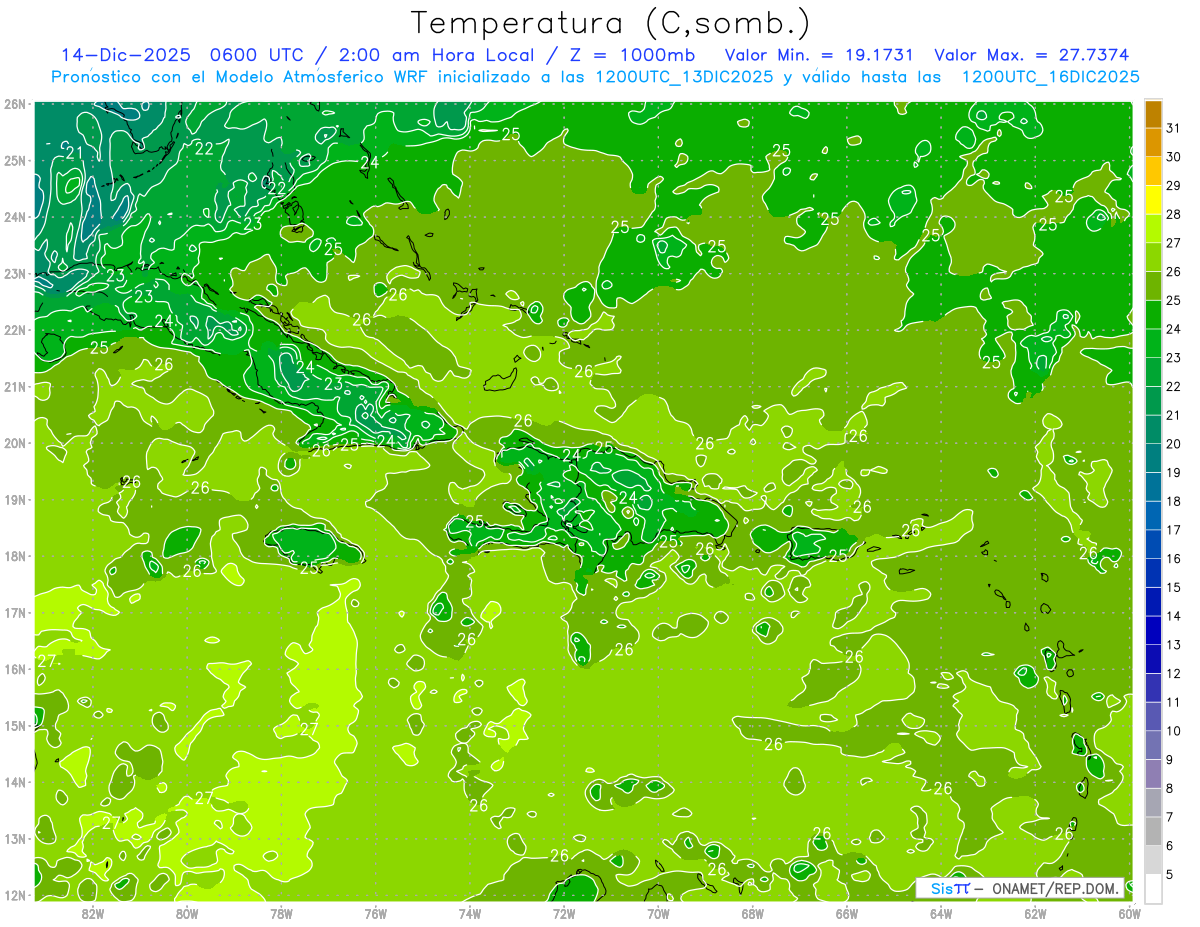Click the "31" color scale label
The image size is (1200, 927).
(x=1174, y=128)
